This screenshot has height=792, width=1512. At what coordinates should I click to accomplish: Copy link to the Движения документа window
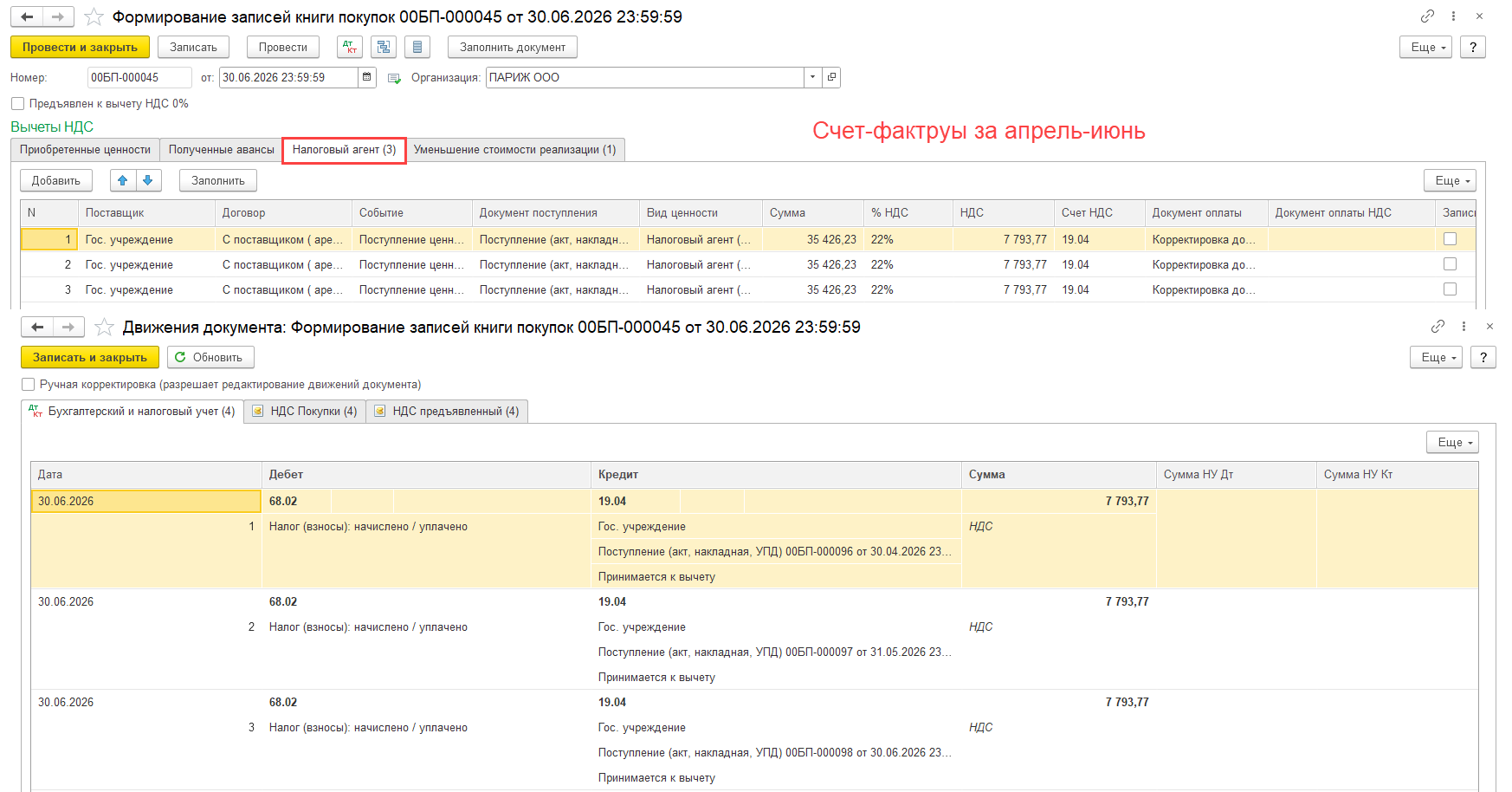click(1438, 327)
